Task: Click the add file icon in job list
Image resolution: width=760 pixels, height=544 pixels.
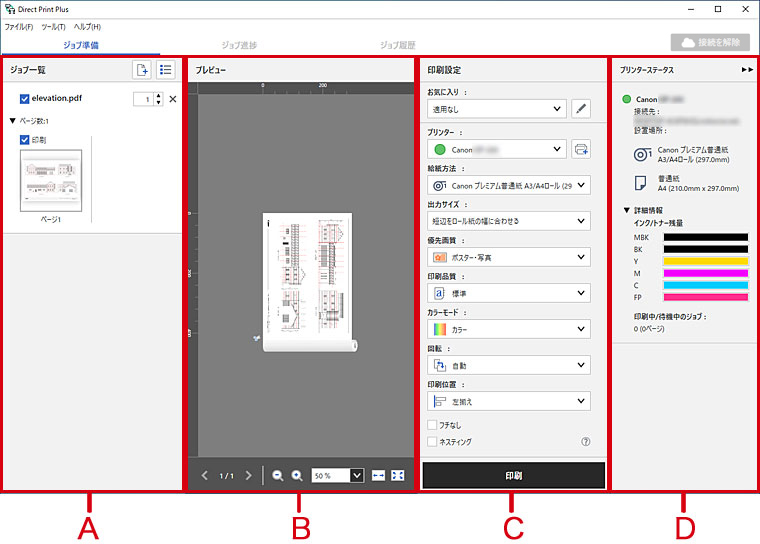Action: pos(142,70)
